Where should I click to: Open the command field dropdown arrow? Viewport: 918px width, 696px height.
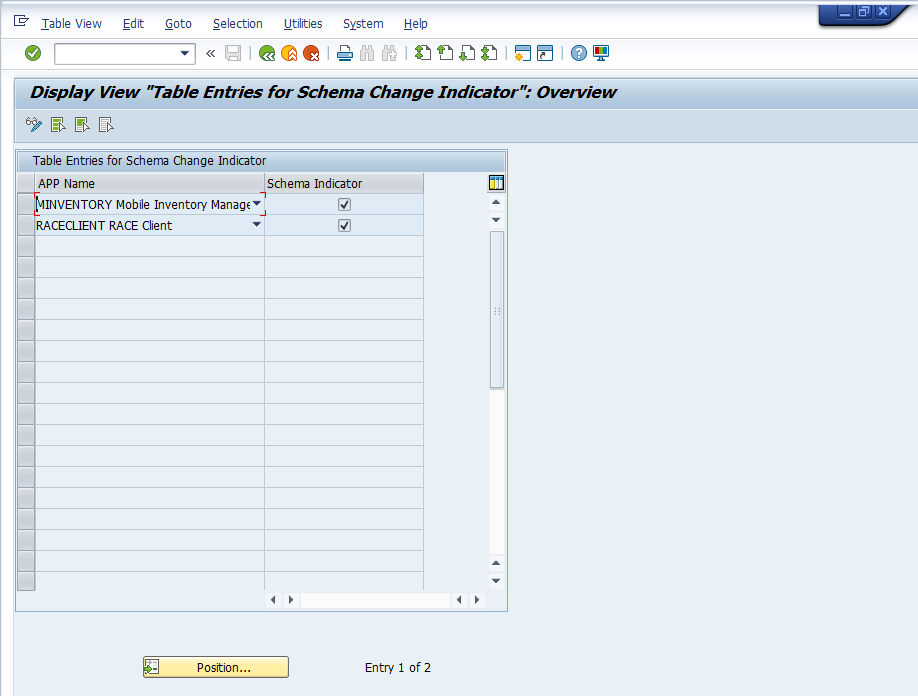pos(185,53)
